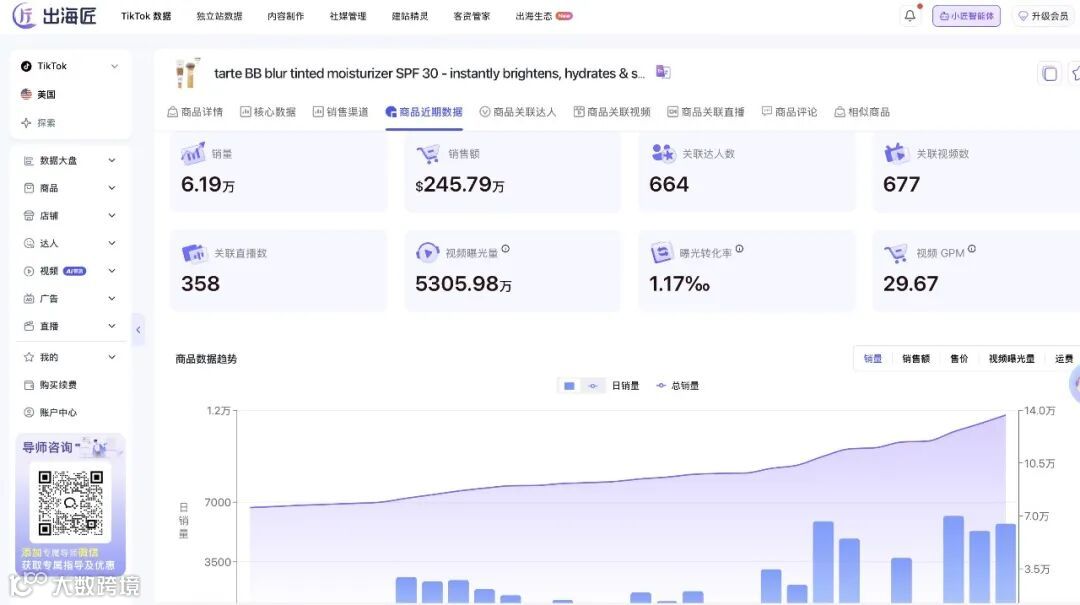Click the 账户中心 sidebar icon
The image size is (1080, 605).
coord(29,412)
